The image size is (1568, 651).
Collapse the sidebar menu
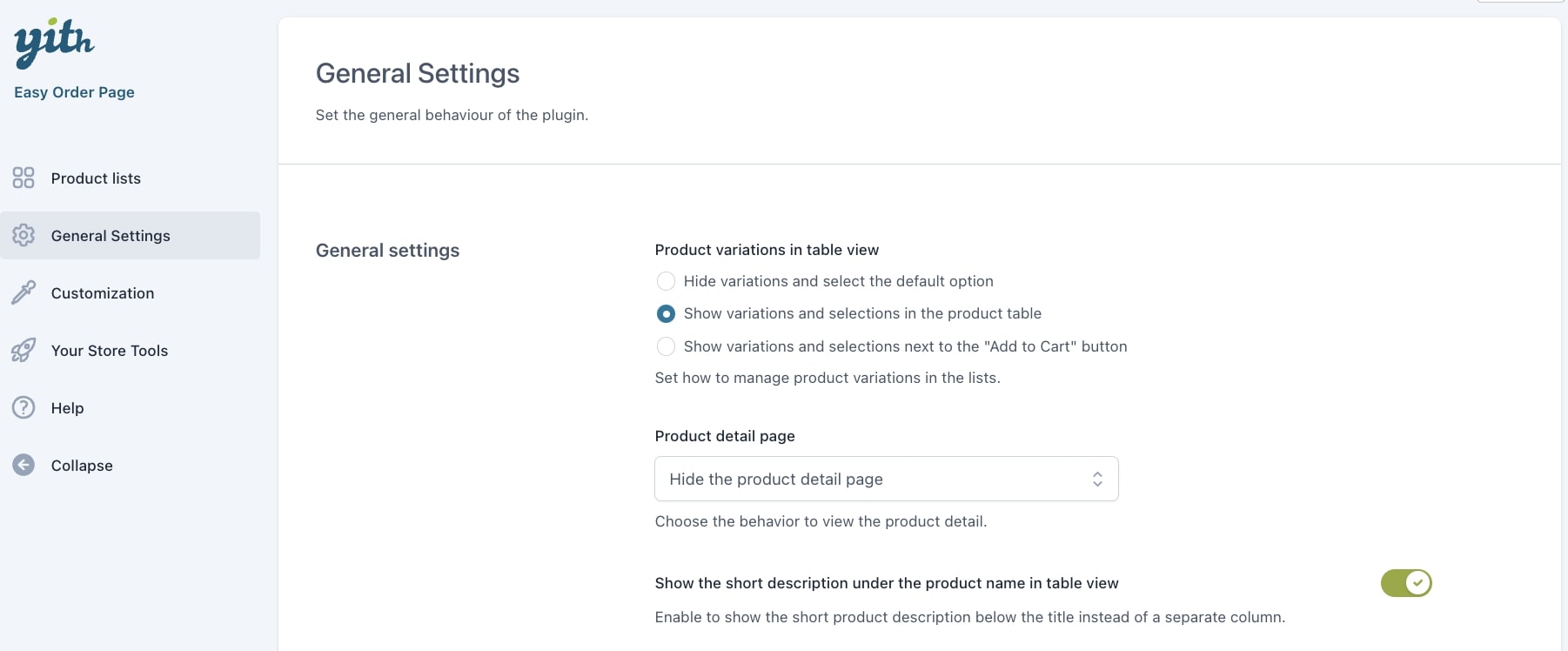click(x=131, y=466)
